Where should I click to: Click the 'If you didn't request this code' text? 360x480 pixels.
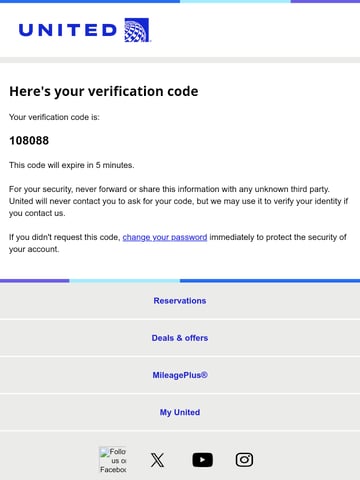click(64, 237)
